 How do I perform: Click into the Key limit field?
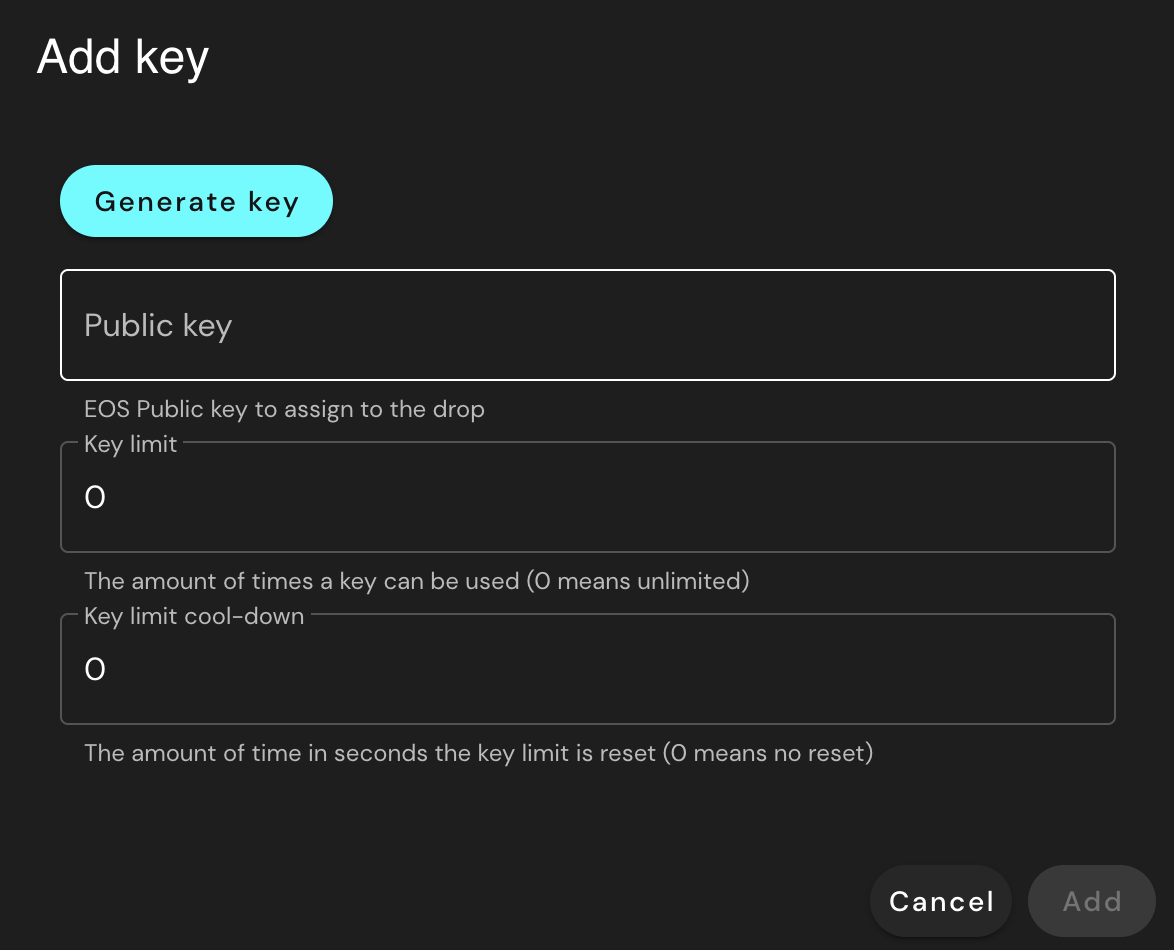(587, 498)
